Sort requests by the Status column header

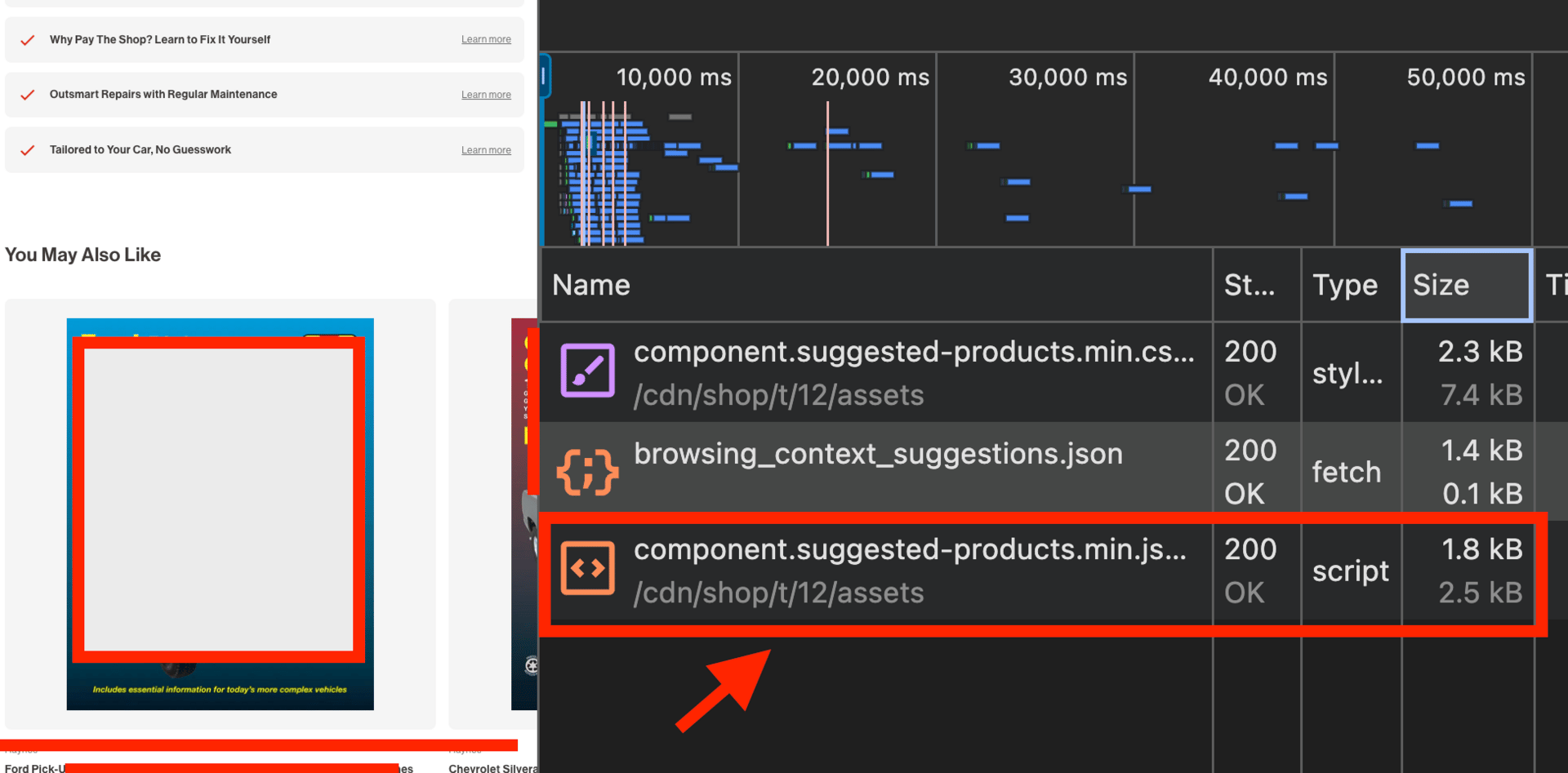point(1257,285)
